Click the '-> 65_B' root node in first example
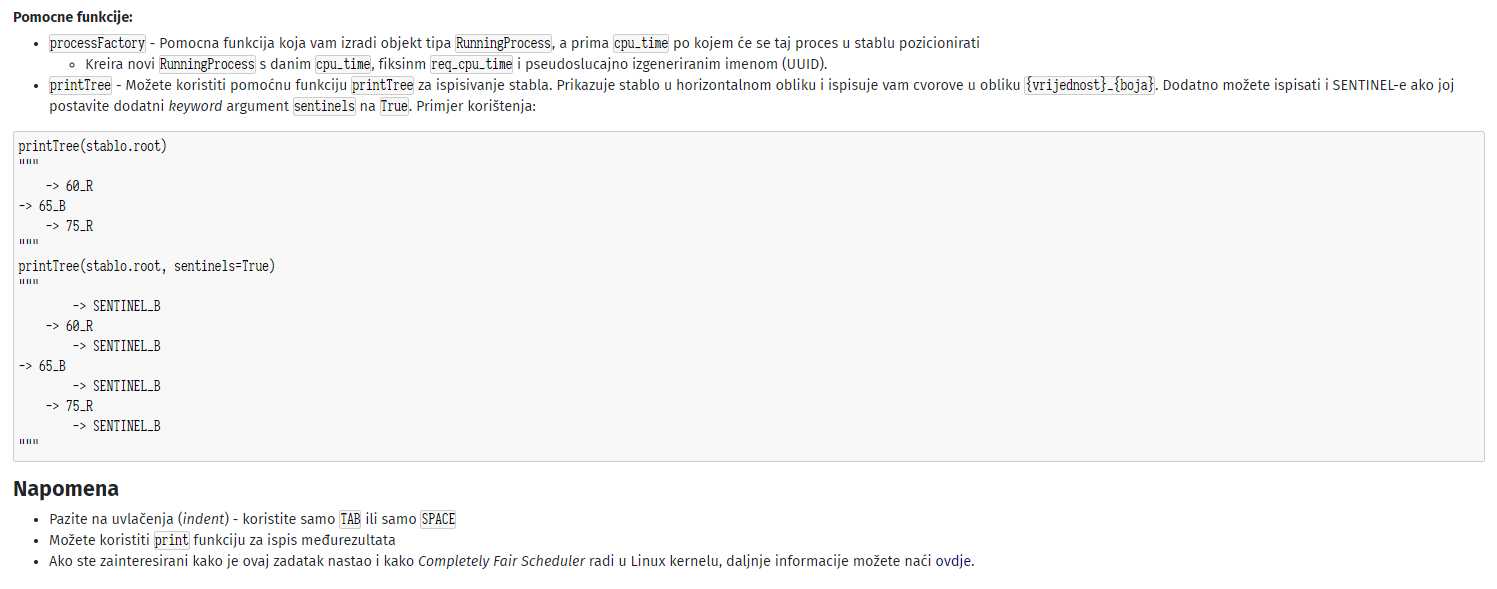The image size is (1497, 589). [x=42, y=206]
